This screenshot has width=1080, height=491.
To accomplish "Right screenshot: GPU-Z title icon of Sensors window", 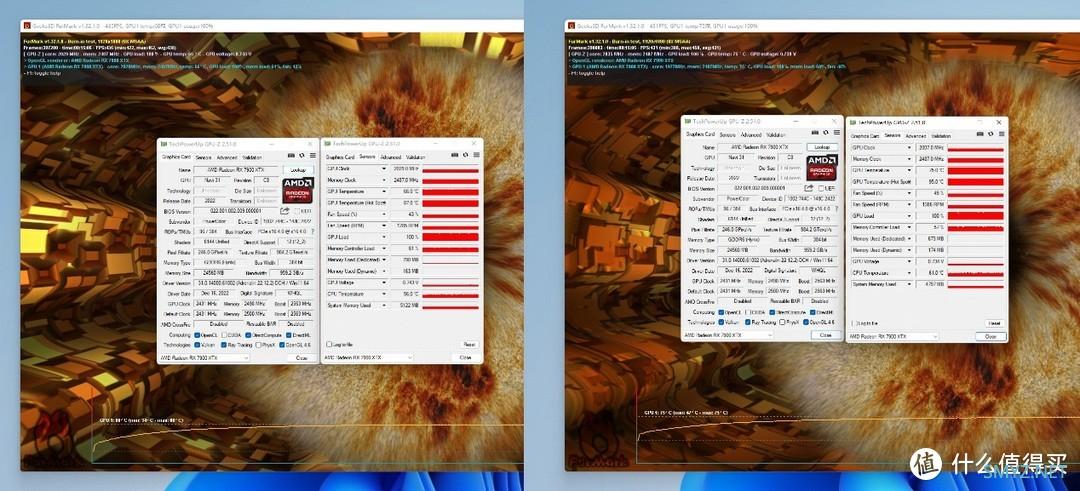I will pyautogui.click(x=853, y=122).
